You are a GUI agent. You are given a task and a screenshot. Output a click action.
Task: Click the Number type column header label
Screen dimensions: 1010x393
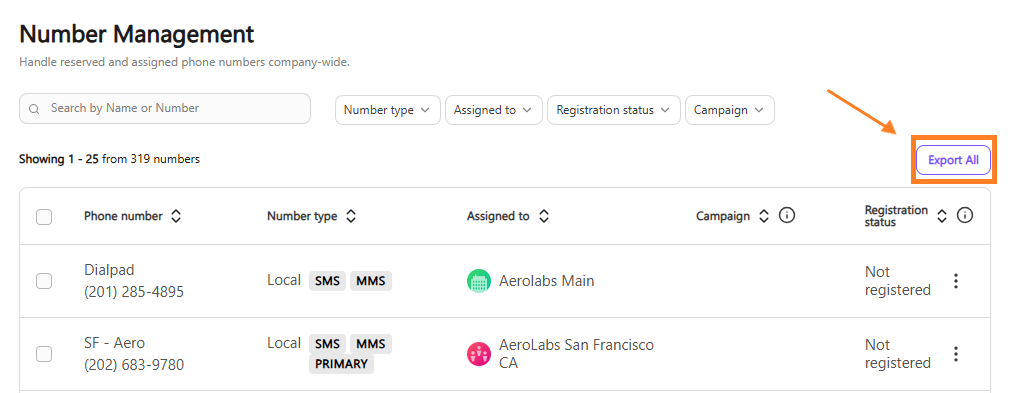[302, 216]
